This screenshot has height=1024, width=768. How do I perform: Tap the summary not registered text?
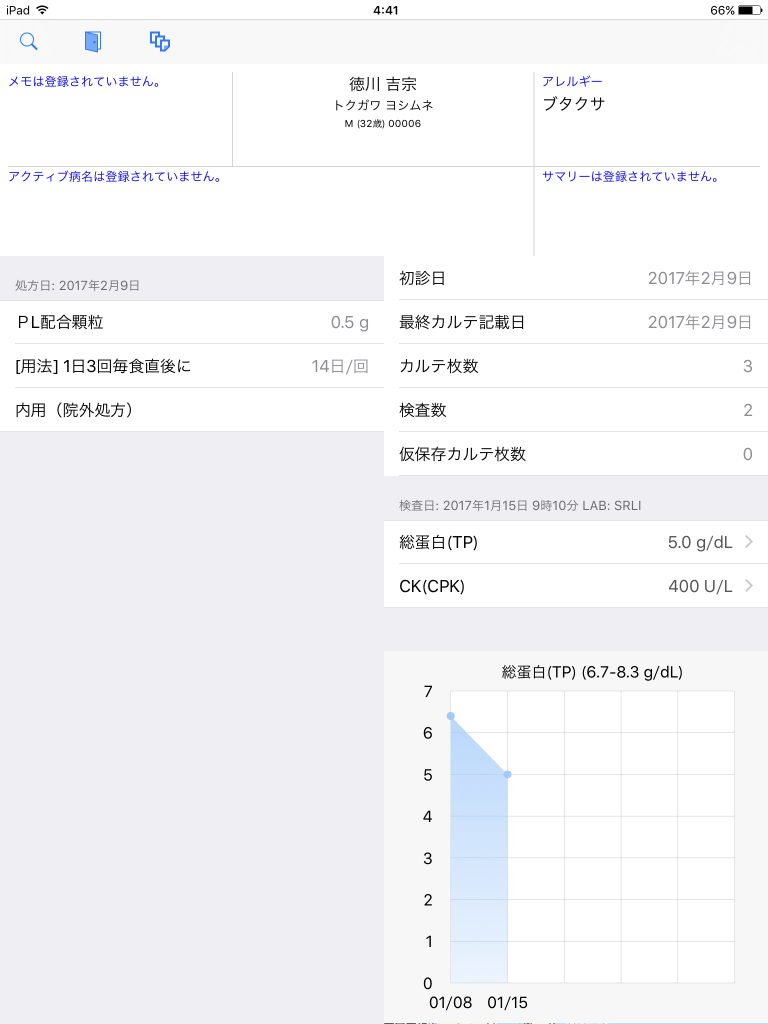coord(631,176)
